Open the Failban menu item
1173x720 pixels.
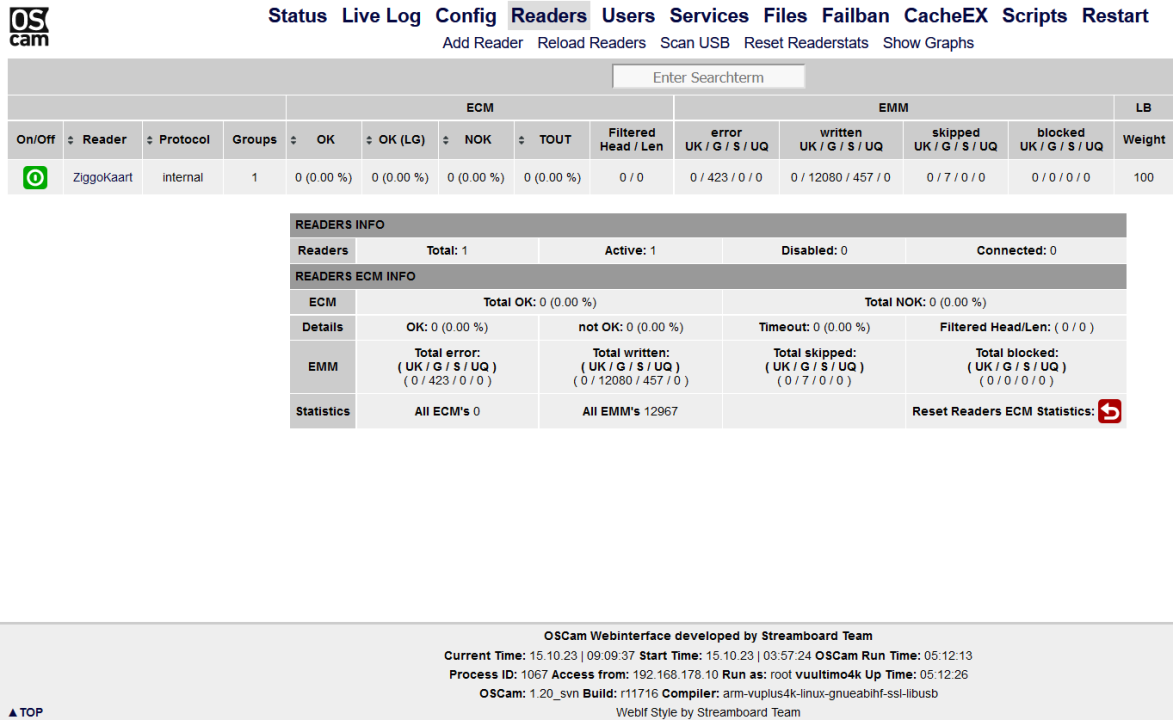click(856, 16)
